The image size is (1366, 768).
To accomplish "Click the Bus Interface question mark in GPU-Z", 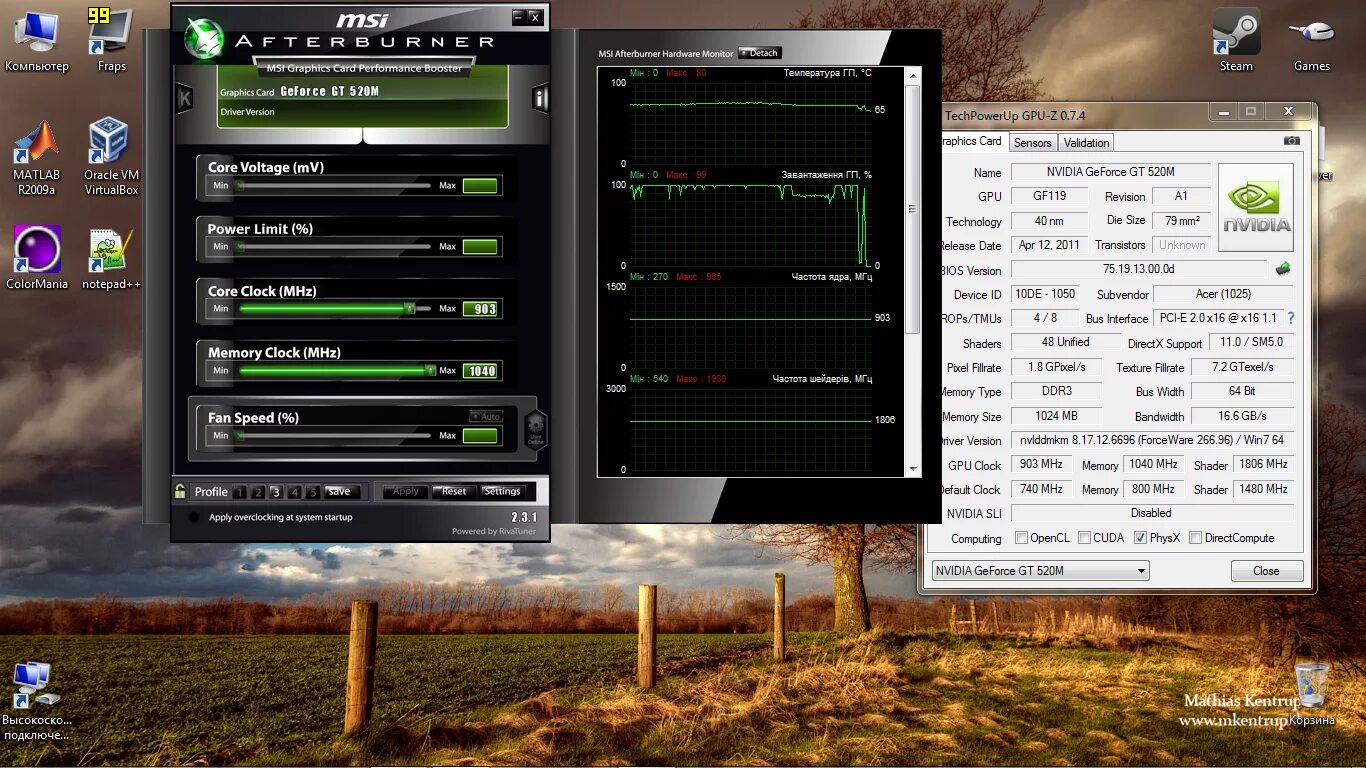I will point(1291,318).
